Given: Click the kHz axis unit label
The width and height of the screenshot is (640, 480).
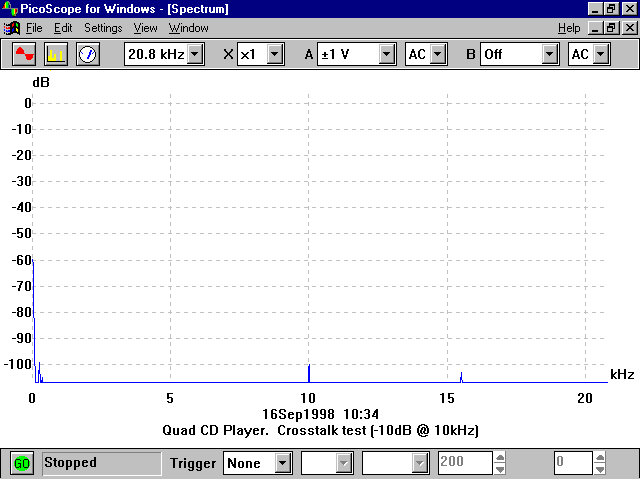Looking at the screenshot, I should point(622,374).
